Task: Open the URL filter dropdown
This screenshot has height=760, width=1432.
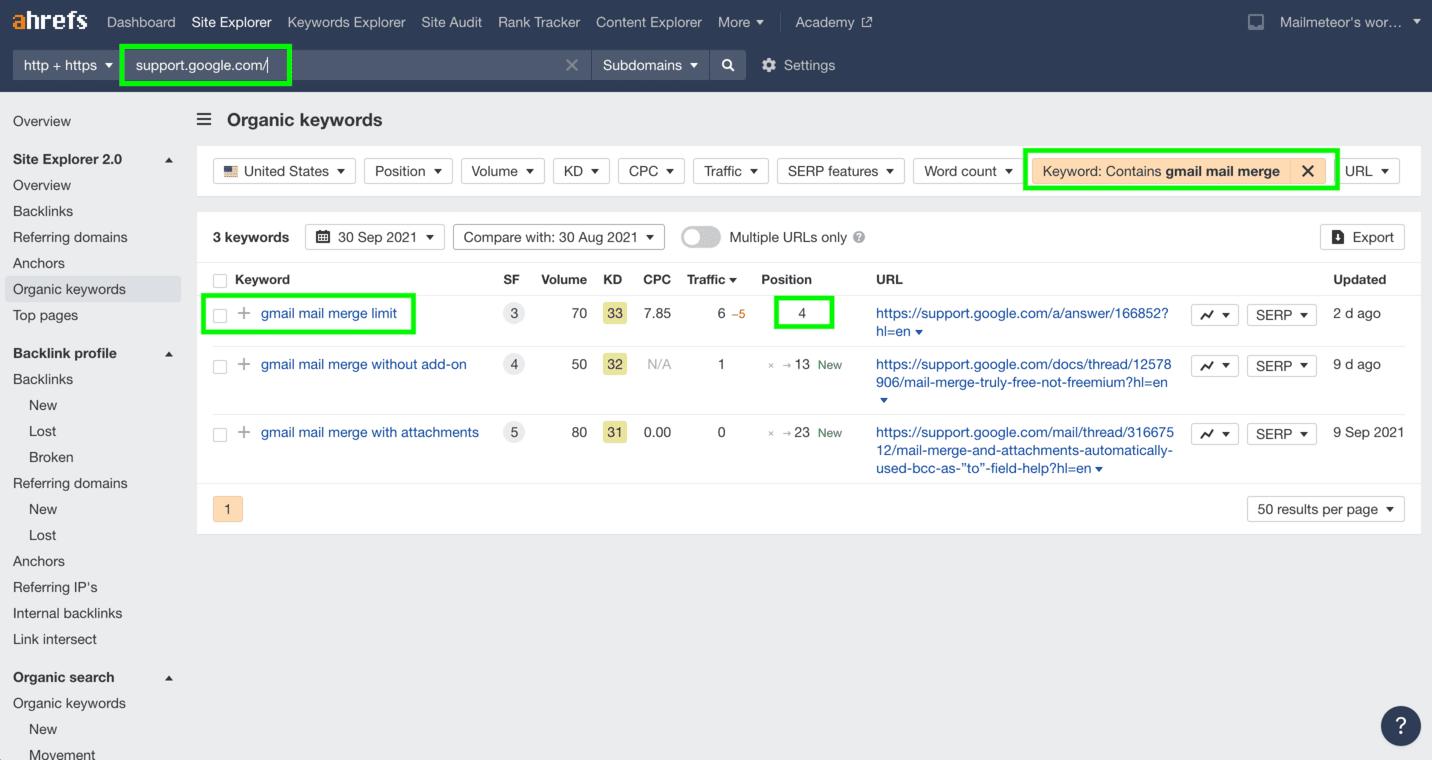Action: pos(1367,171)
